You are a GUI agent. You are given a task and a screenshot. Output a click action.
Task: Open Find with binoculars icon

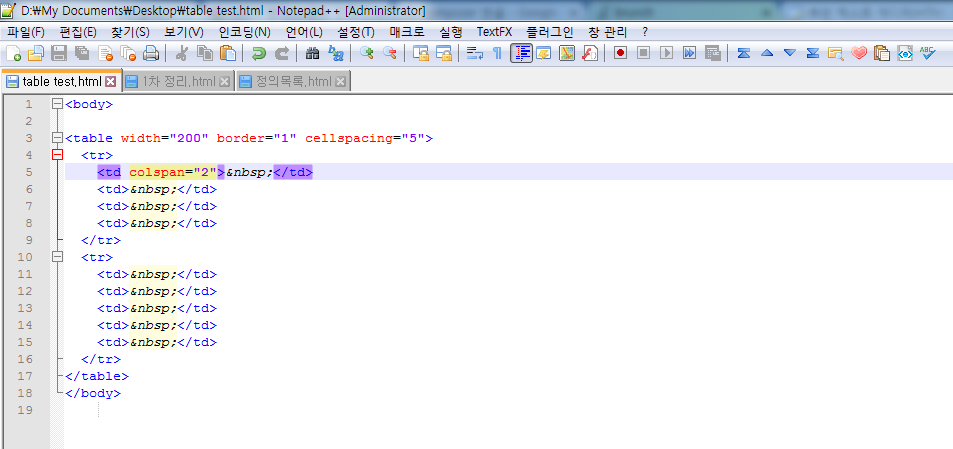[312, 53]
